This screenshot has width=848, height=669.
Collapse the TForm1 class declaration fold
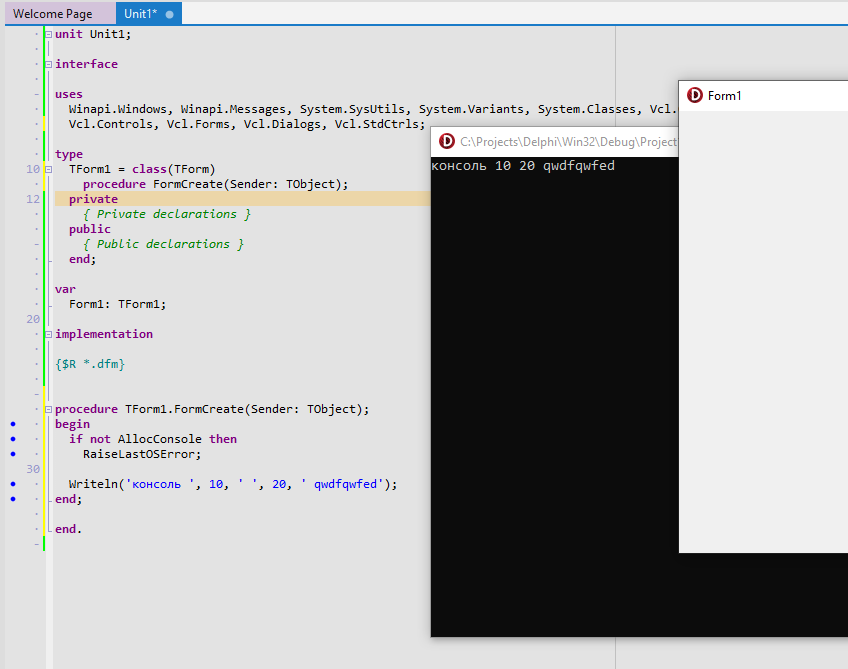pyautogui.click(x=48, y=169)
